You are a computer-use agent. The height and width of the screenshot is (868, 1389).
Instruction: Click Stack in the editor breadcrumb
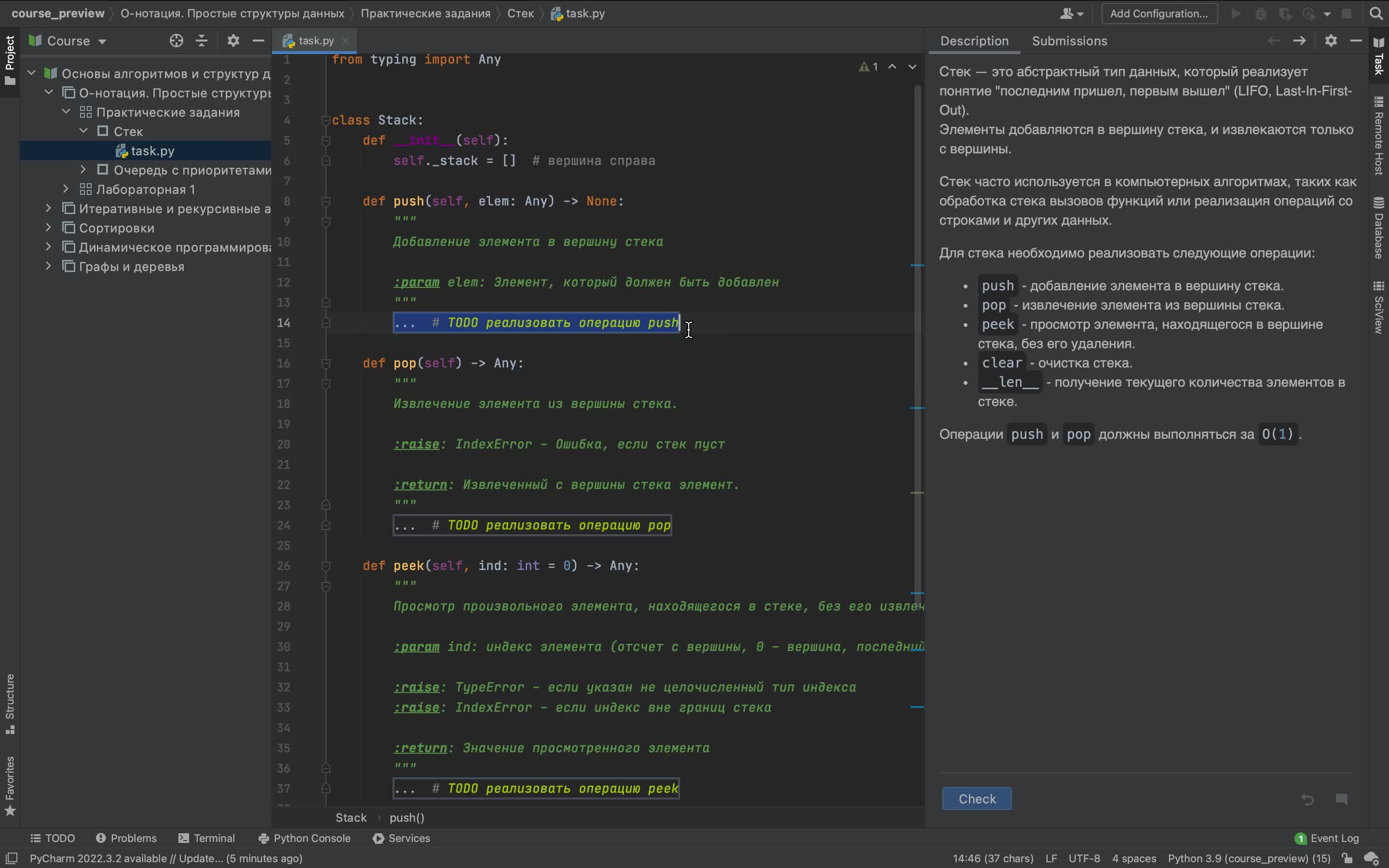(x=351, y=817)
